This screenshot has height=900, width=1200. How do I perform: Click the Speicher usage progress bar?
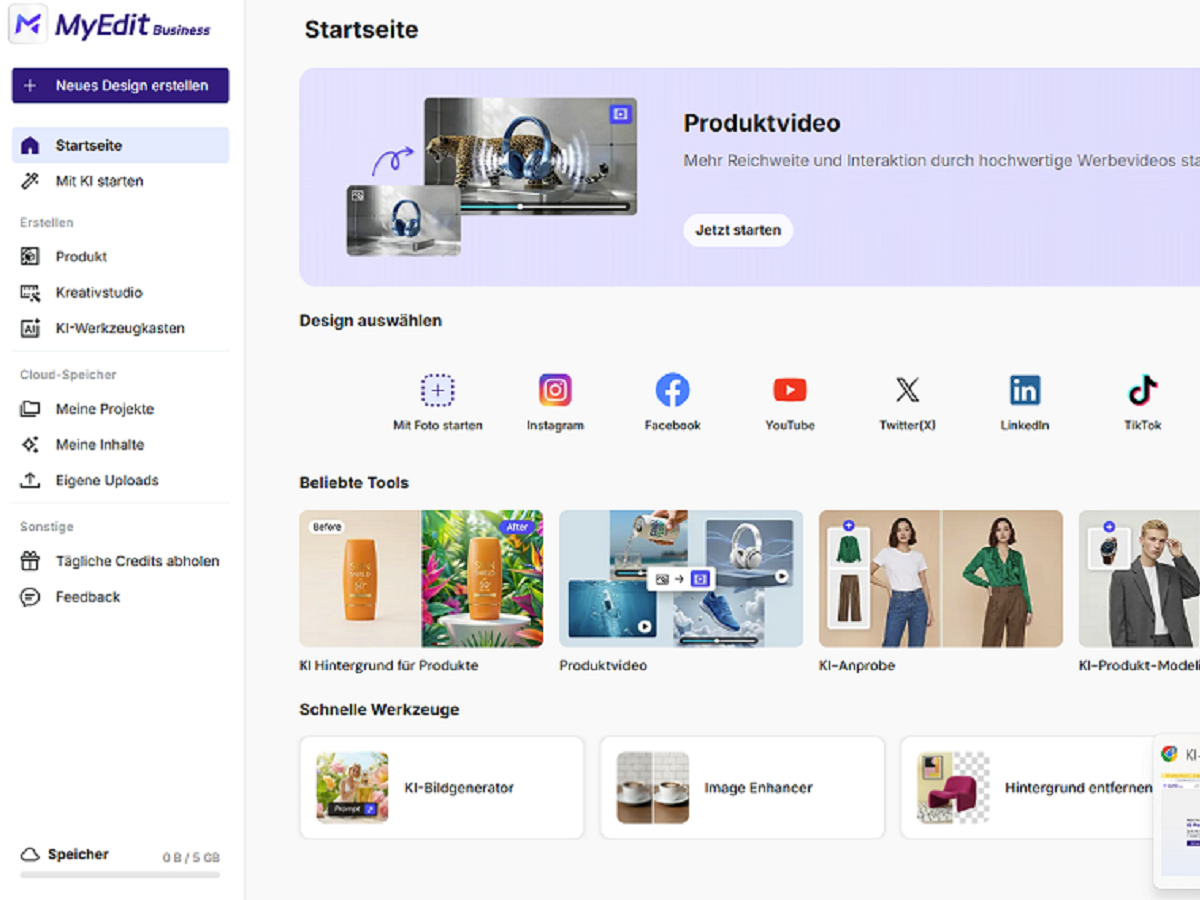pyautogui.click(x=120, y=875)
